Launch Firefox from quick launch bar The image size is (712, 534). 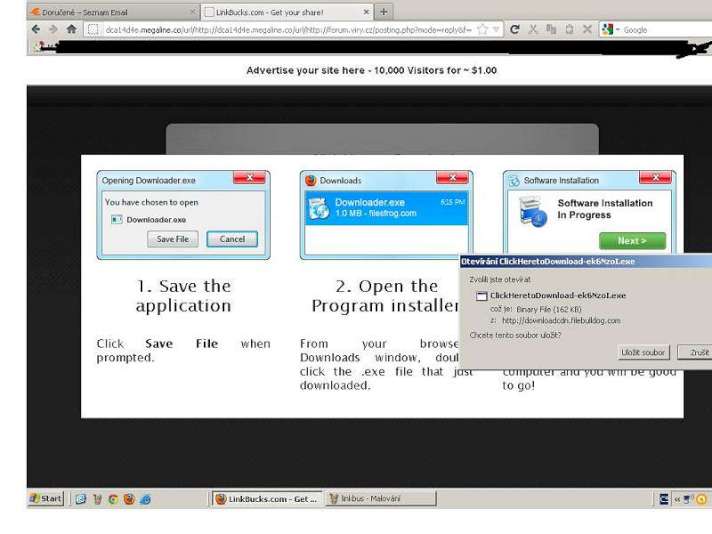pos(128,498)
